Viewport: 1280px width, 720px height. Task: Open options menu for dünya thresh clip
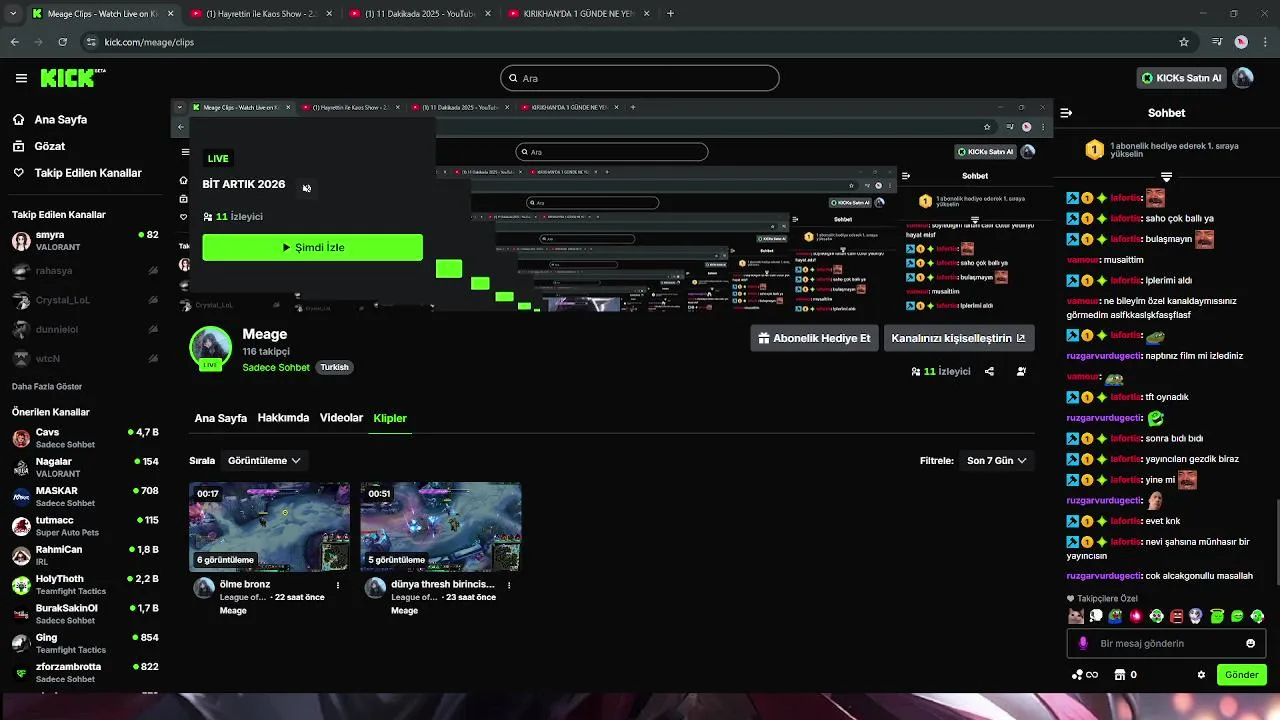509,585
